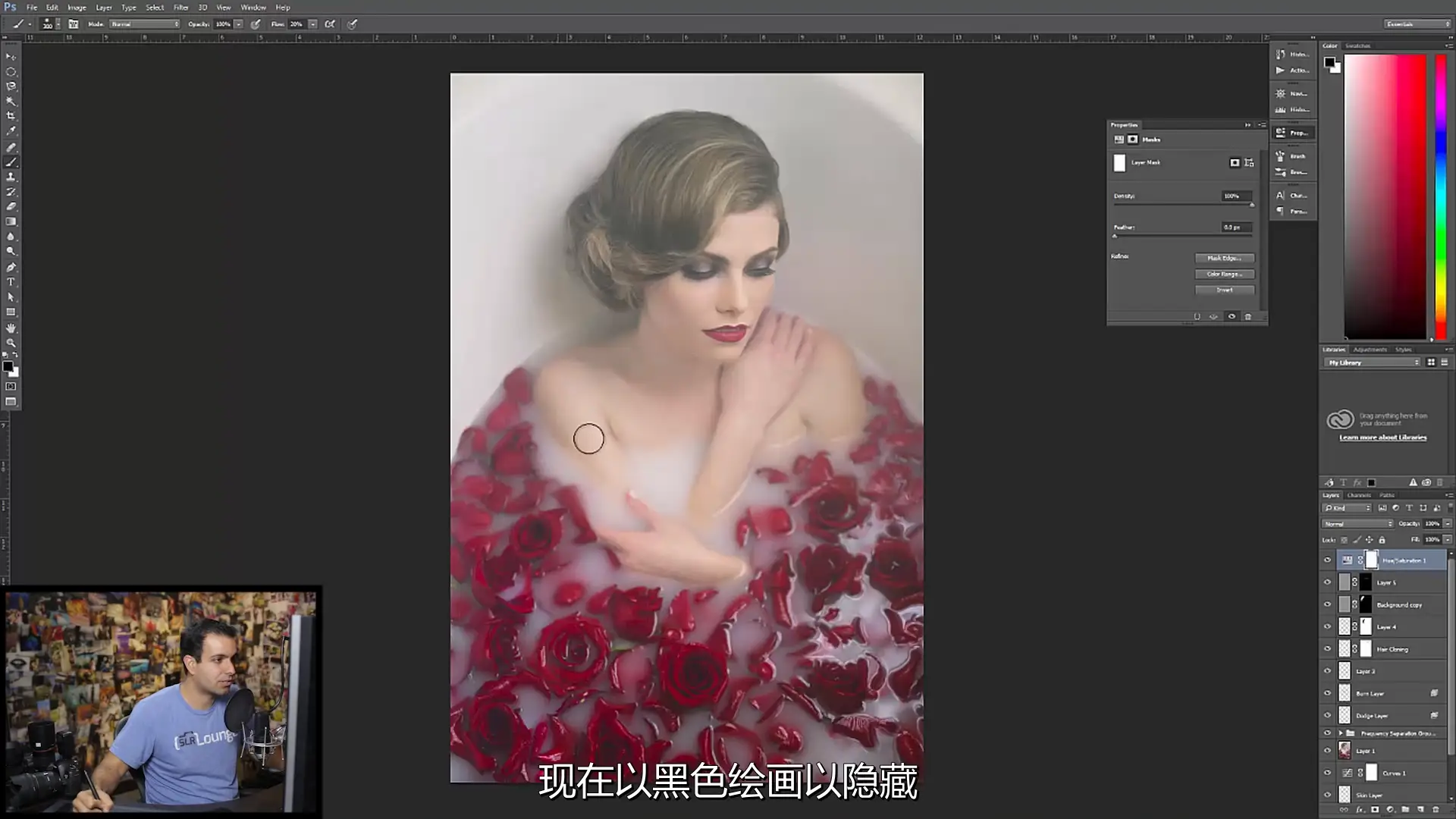
Task: Open the brush Opacity dropdown arrow
Action: 238,24
